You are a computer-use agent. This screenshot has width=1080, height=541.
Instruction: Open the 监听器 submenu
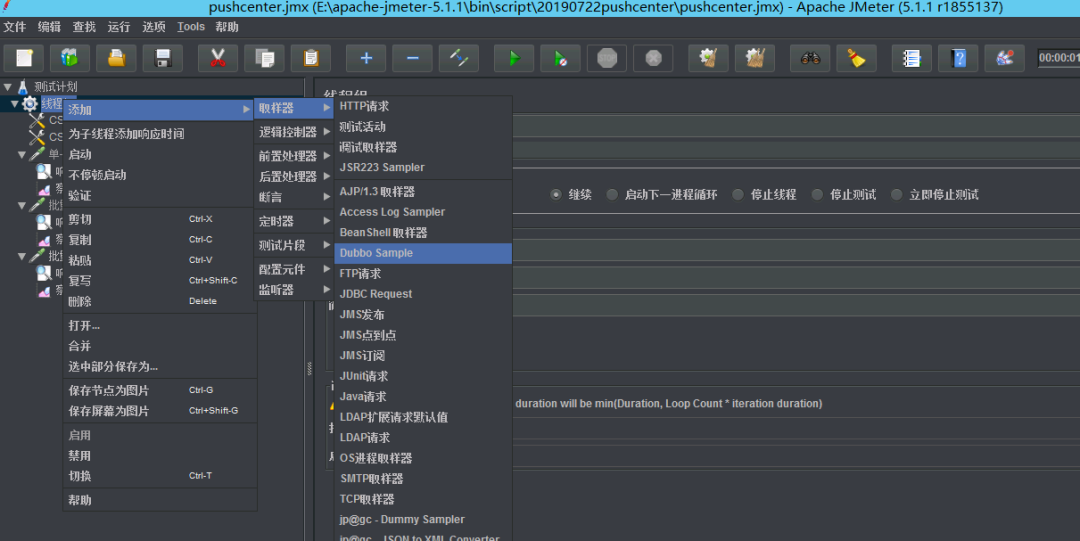294,290
